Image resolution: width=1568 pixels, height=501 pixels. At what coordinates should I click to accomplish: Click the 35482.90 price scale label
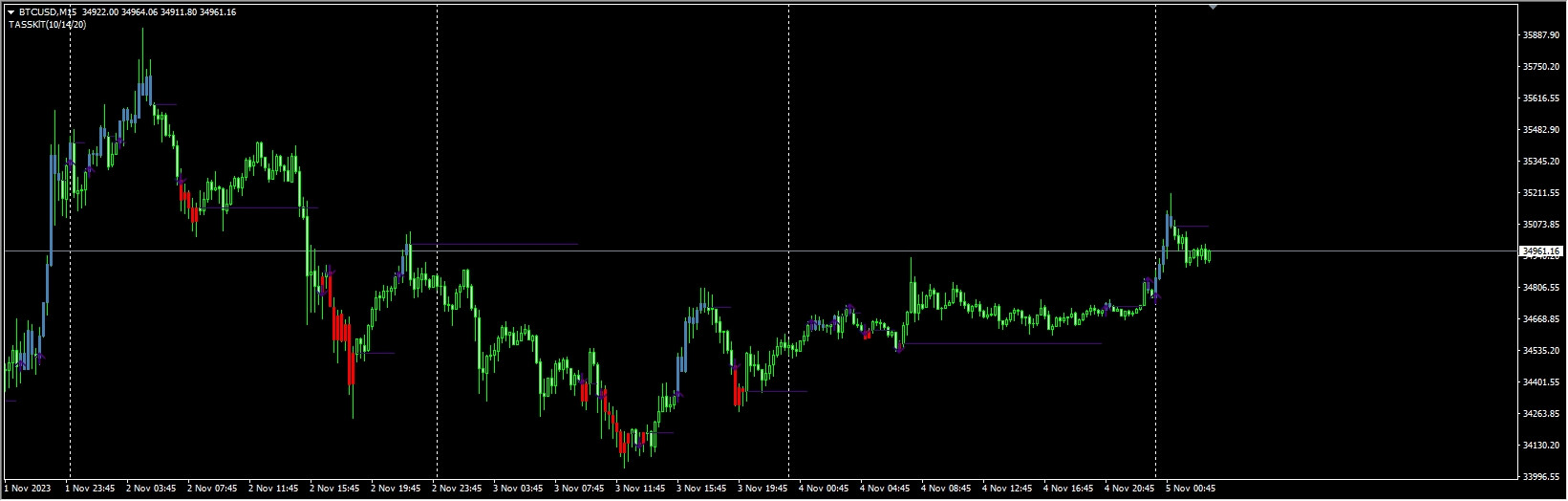pos(1541,130)
